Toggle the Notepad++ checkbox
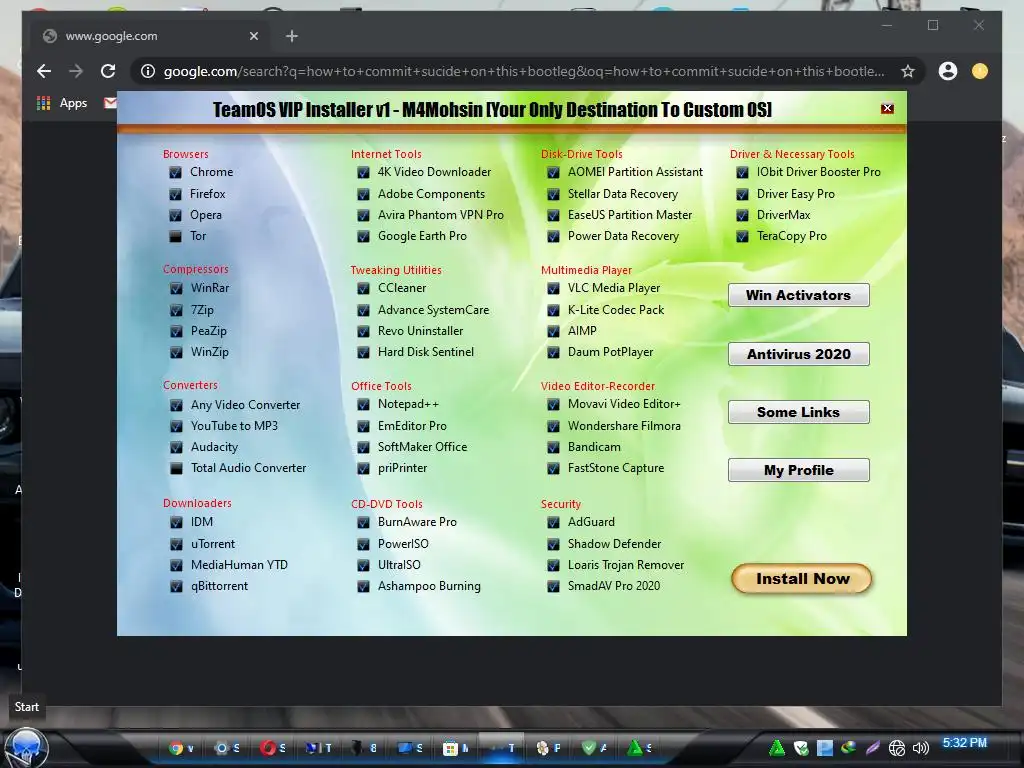The height and width of the screenshot is (768, 1024). [363, 405]
